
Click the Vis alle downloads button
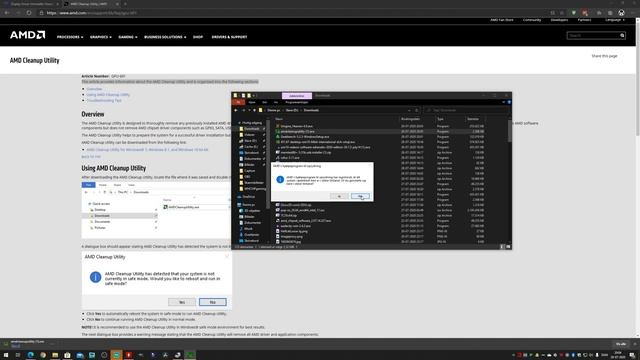(621, 344)
